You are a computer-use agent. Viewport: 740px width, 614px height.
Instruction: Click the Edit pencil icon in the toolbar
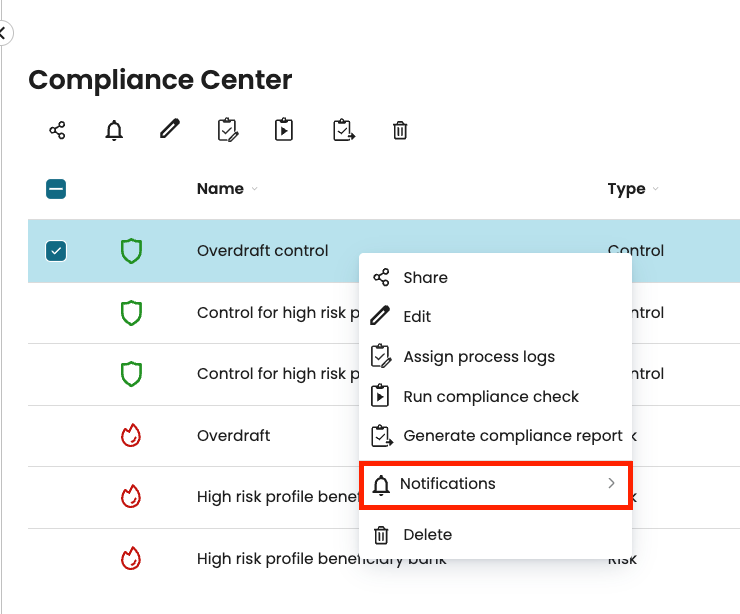(170, 129)
